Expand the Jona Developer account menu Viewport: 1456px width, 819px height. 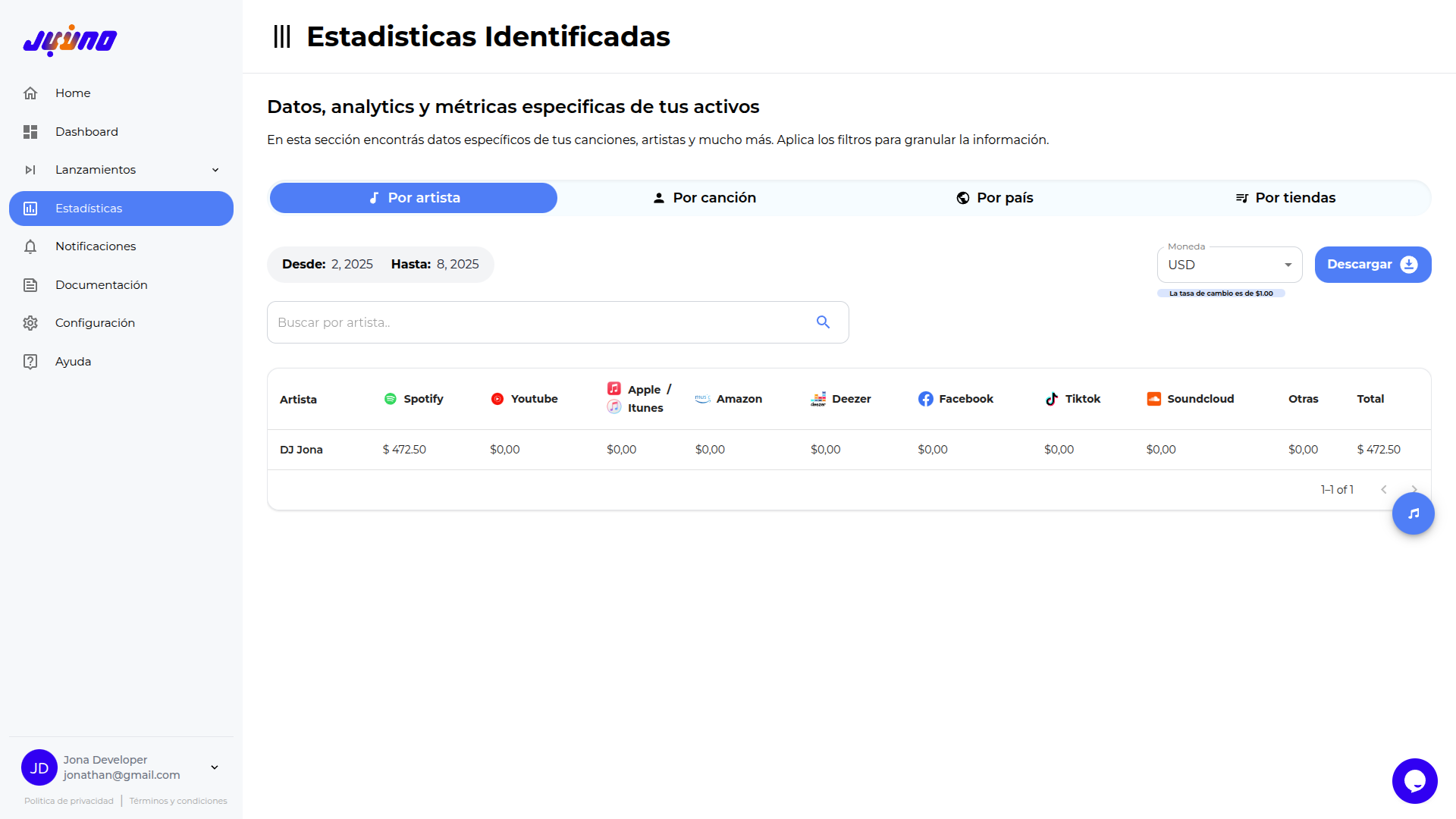[215, 767]
